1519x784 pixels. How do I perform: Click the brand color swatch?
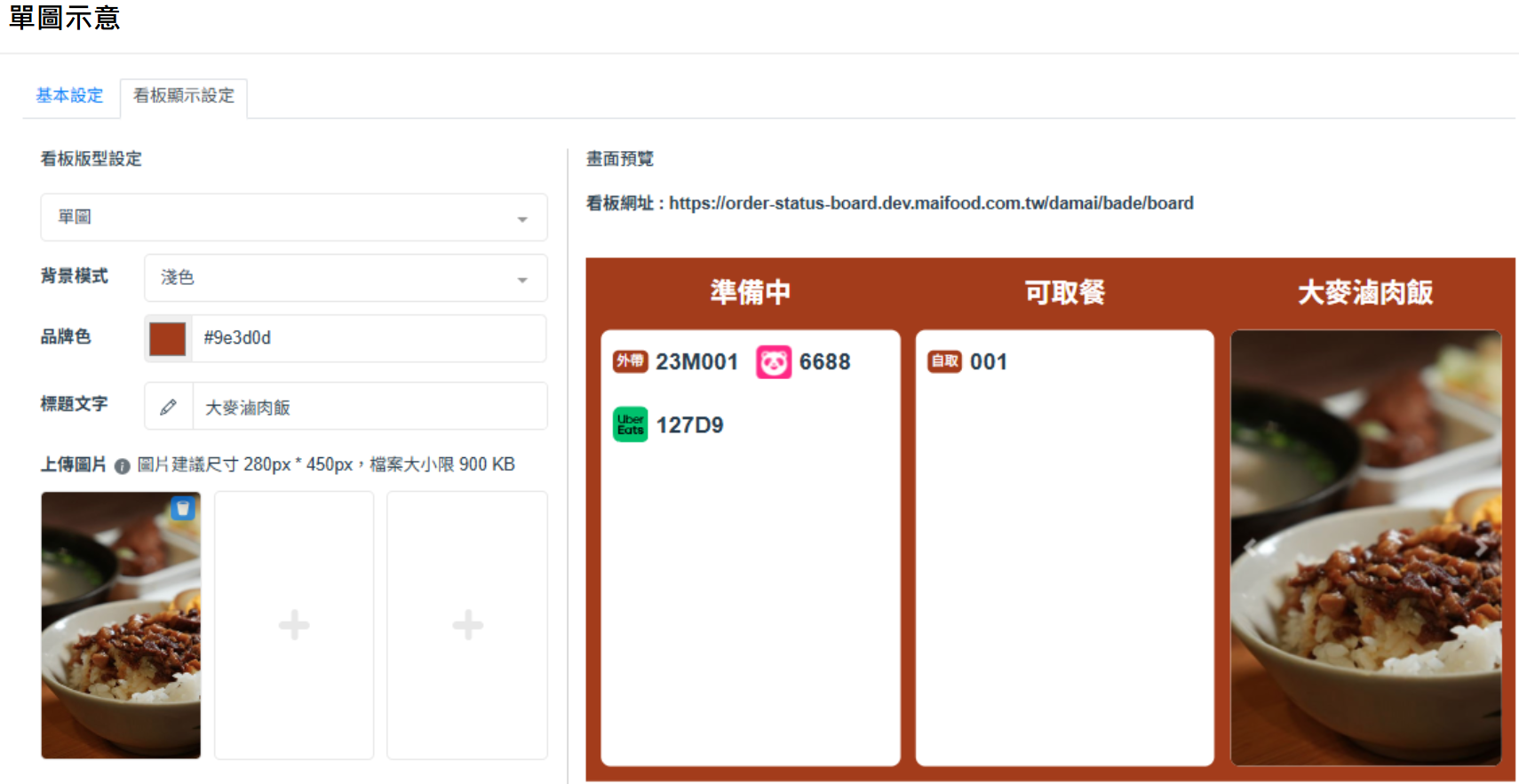pyautogui.click(x=168, y=338)
